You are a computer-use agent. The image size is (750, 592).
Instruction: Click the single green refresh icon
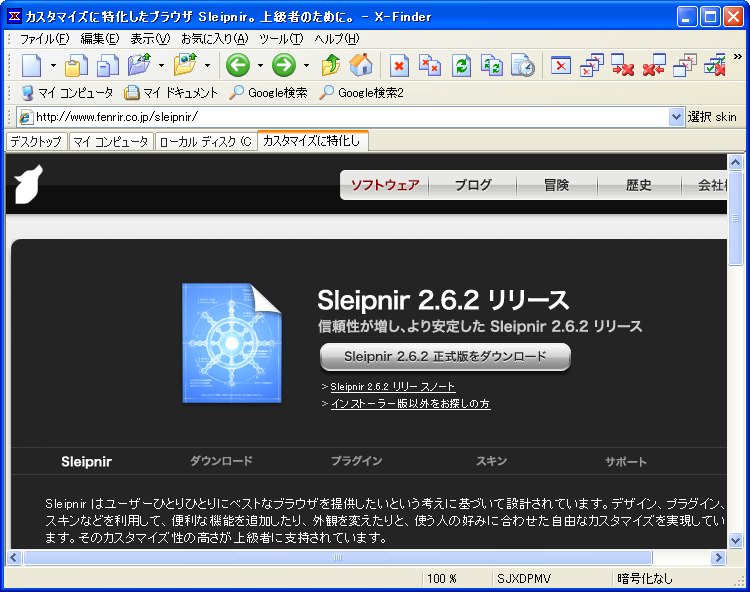(x=461, y=66)
